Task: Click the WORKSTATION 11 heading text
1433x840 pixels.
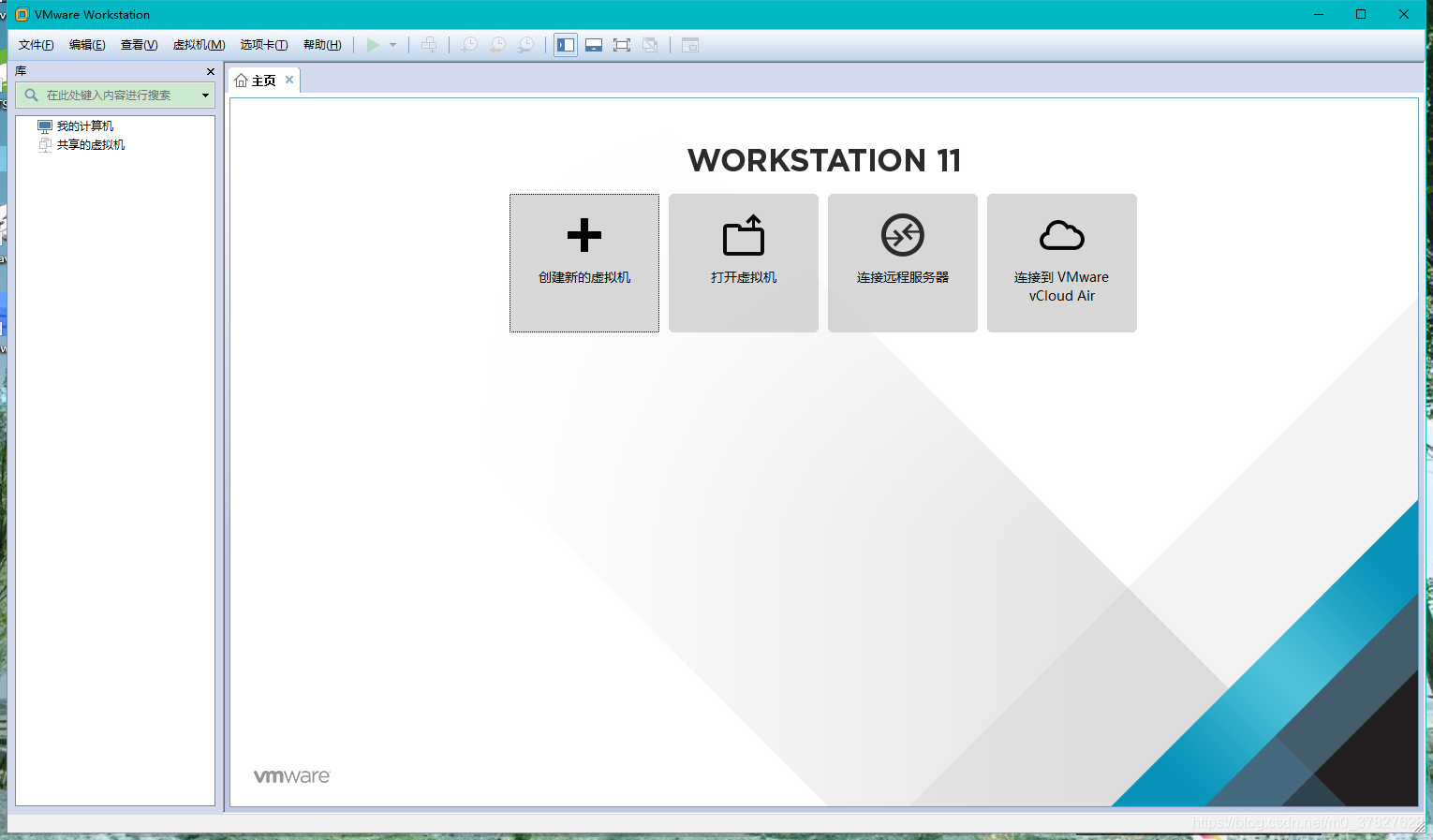Action: (x=824, y=160)
